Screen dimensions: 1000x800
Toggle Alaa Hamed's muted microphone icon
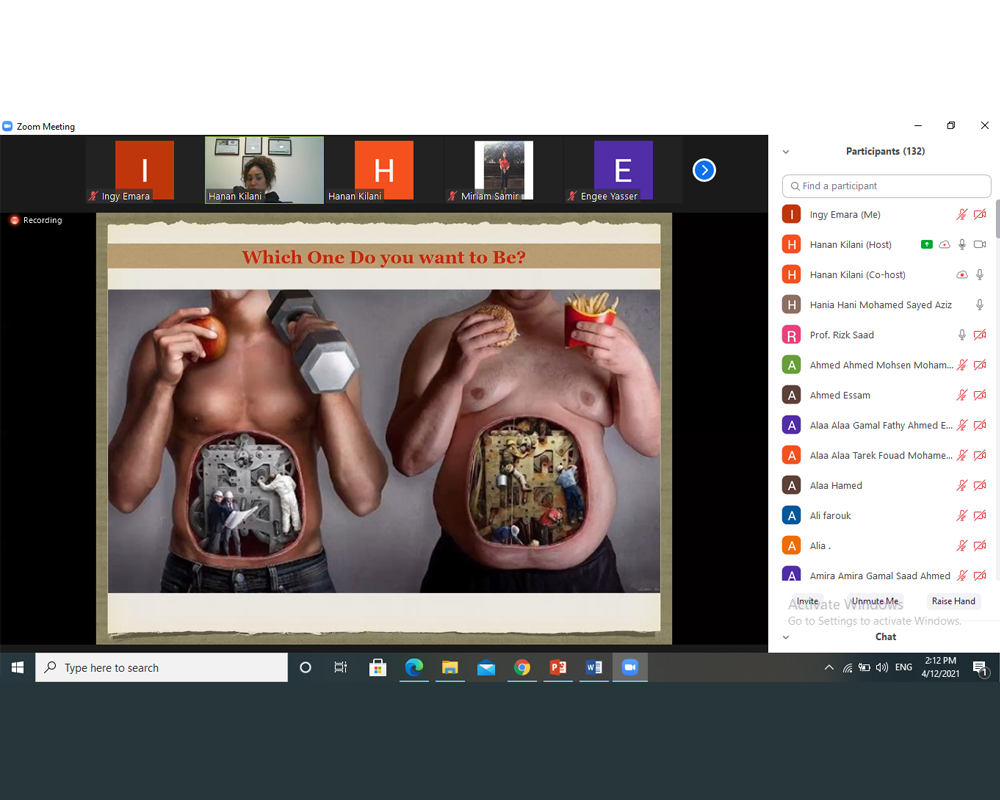[x=962, y=486]
